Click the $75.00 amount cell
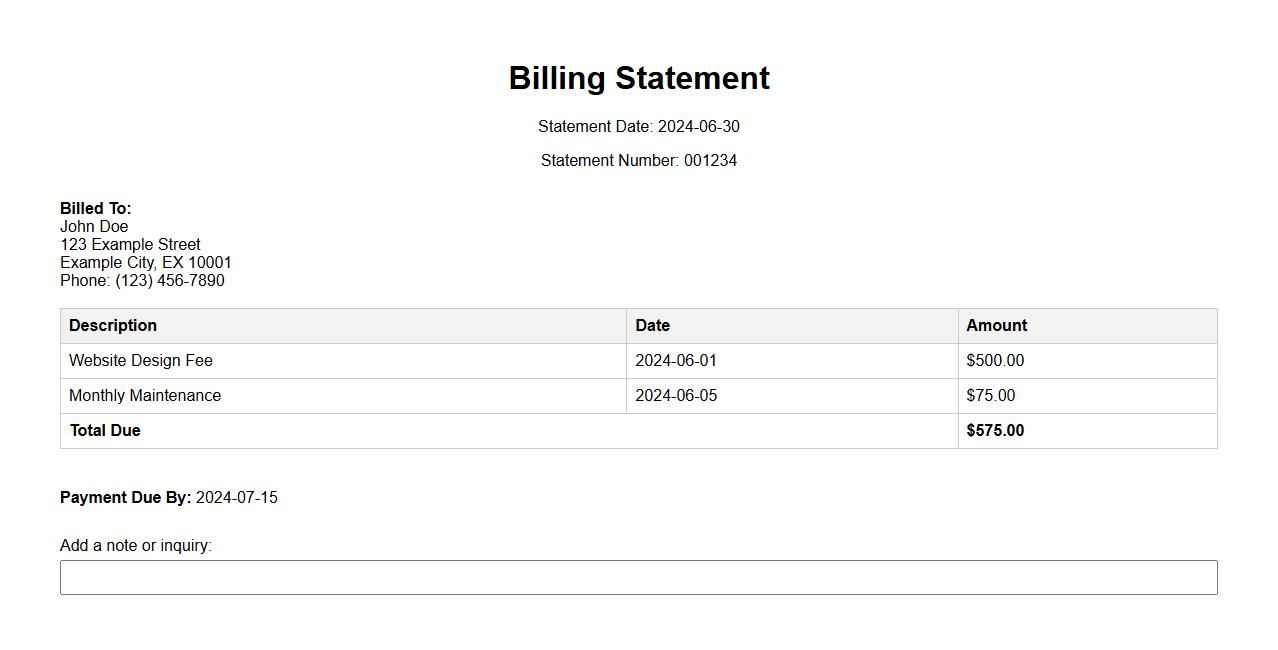 pyautogui.click(x=990, y=396)
